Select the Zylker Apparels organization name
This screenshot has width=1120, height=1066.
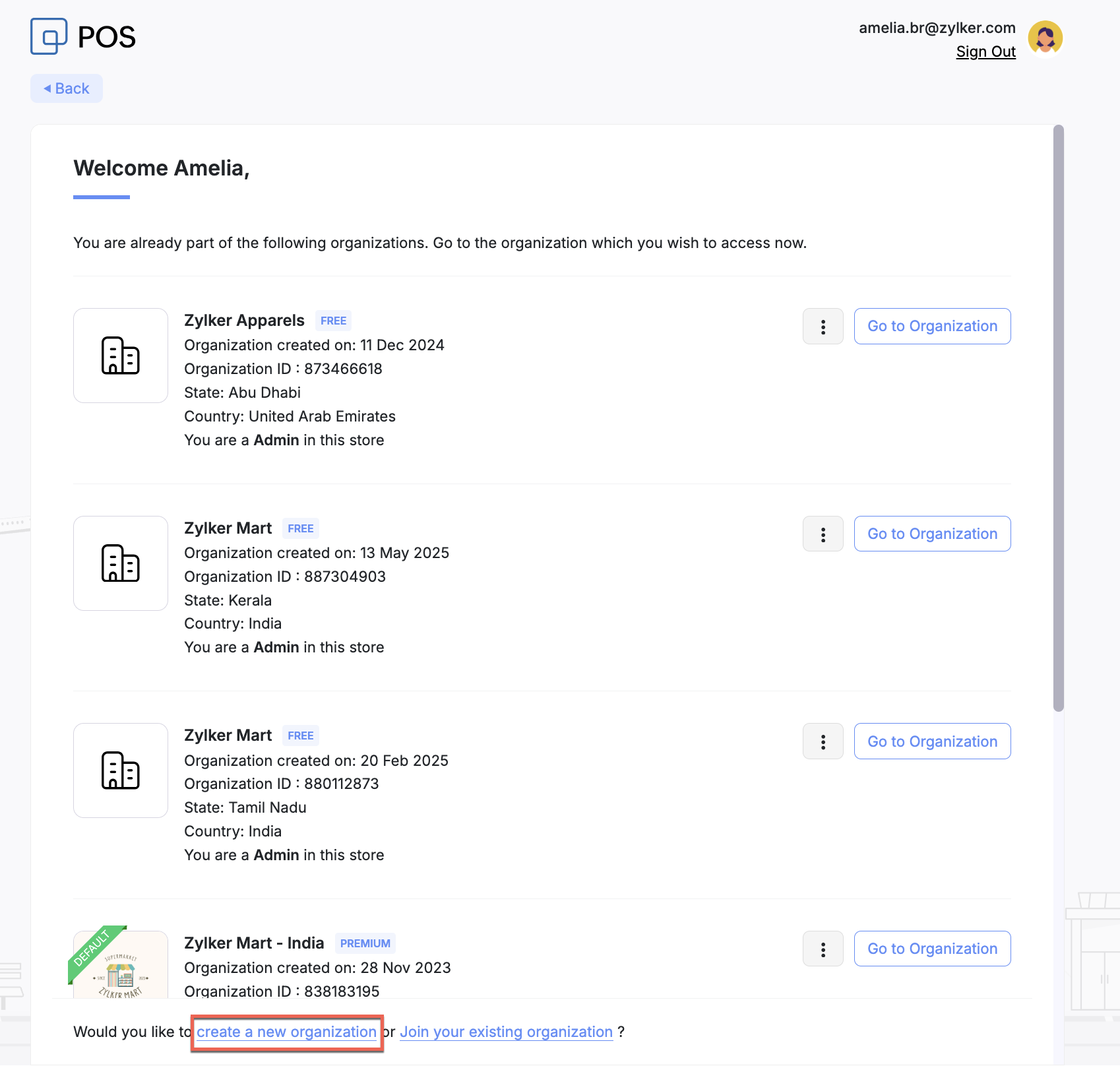244,321
